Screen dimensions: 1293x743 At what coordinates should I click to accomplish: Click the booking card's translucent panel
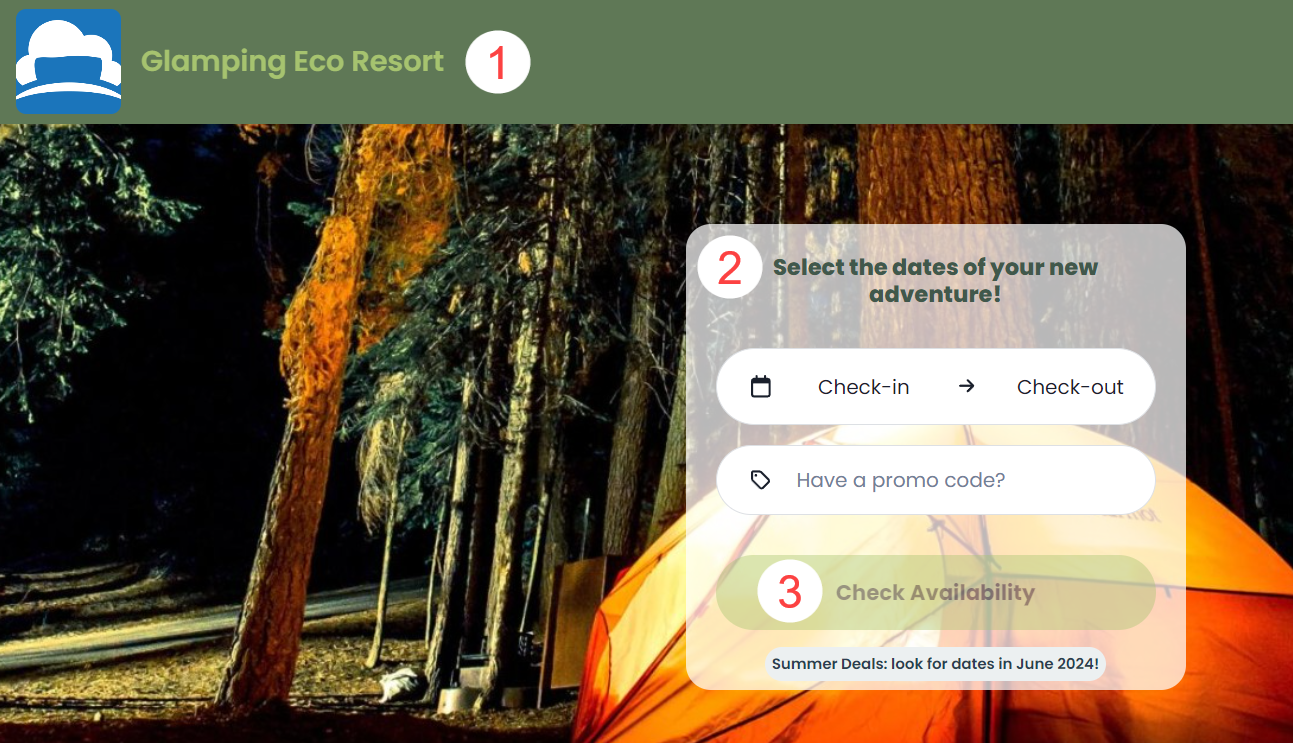[x=936, y=457]
